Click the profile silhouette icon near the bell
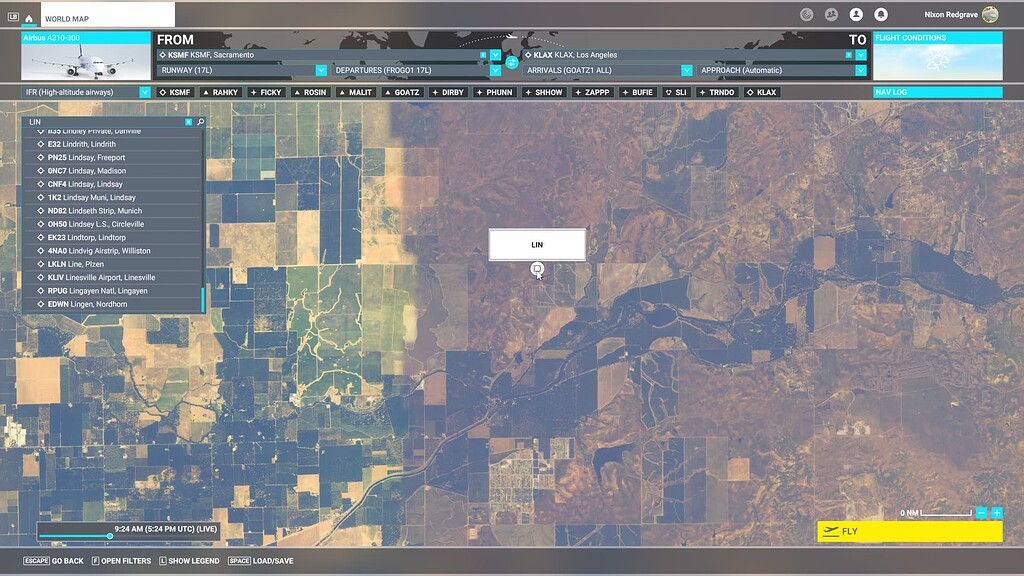1024x576 pixels. pos(856,14)
